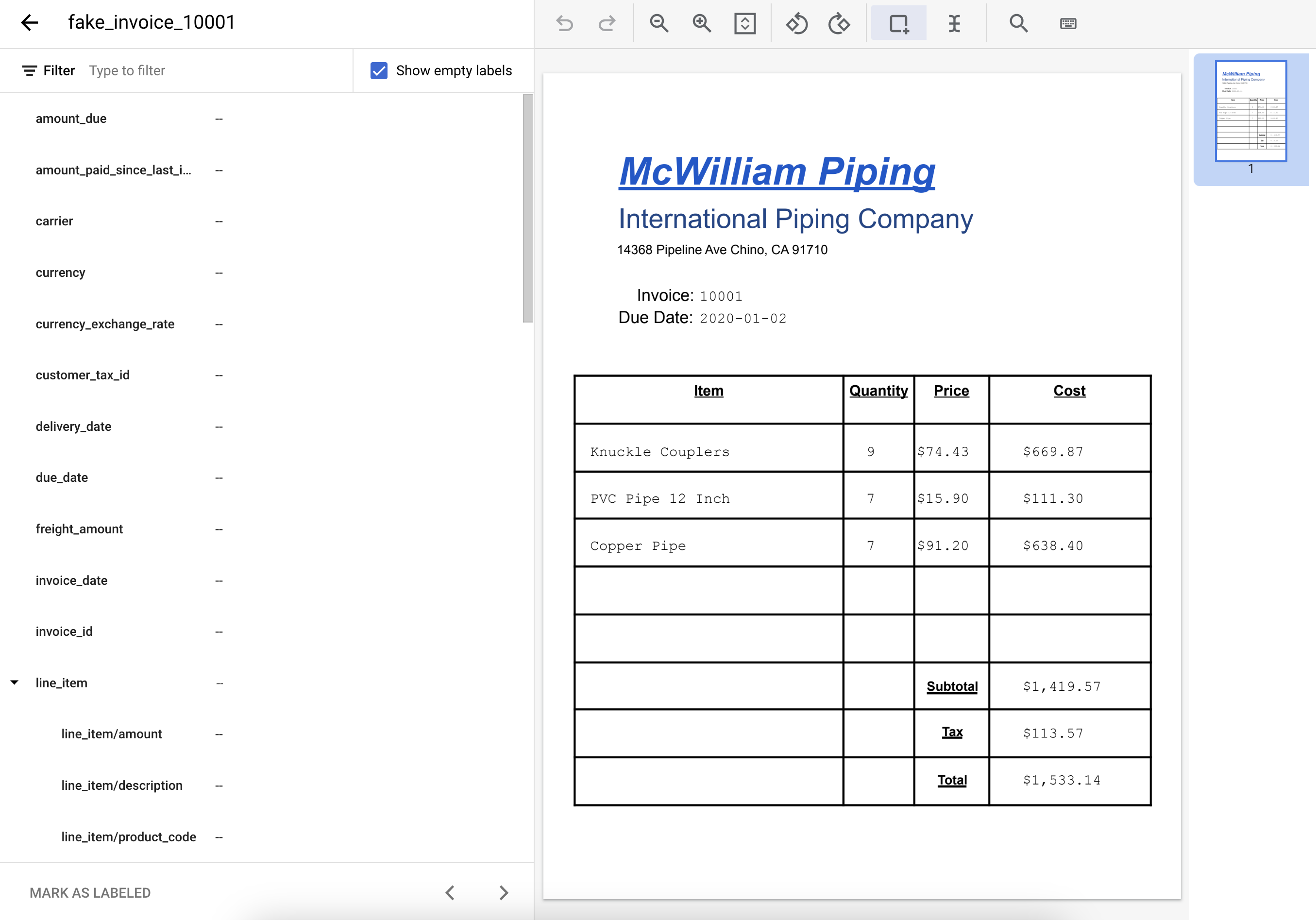This screenshot has height=920, width=1316.
Task: Select the line_item/description label
Action: click(x=122, y=785)
